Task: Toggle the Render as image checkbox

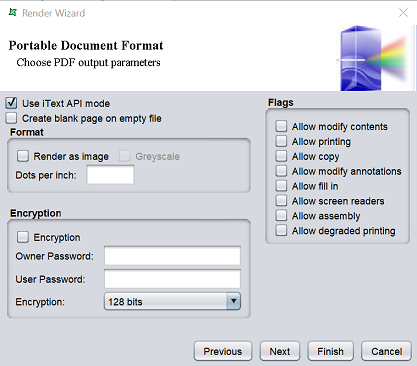Action: coord(23,156)
